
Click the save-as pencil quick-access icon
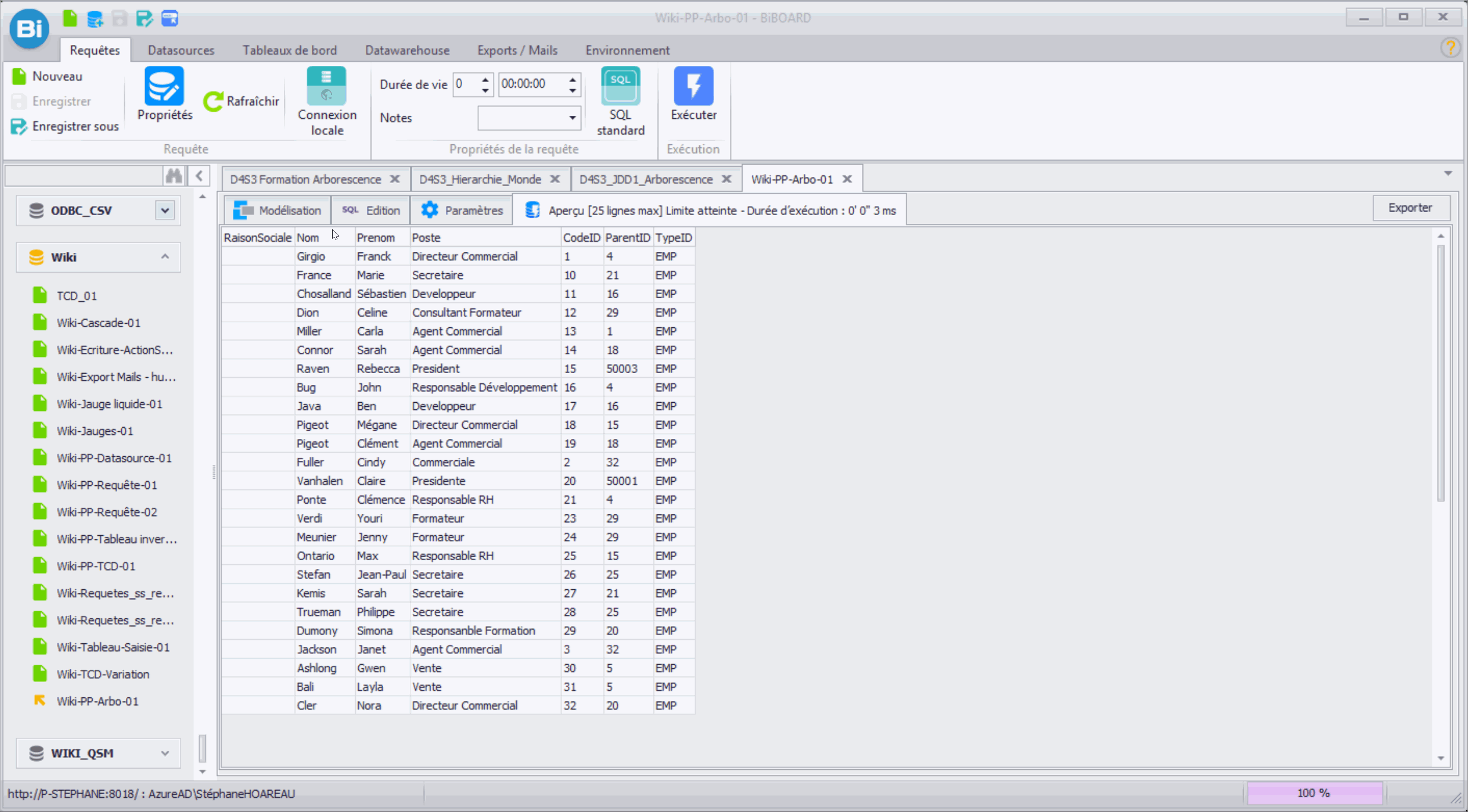tap(144, 19)
